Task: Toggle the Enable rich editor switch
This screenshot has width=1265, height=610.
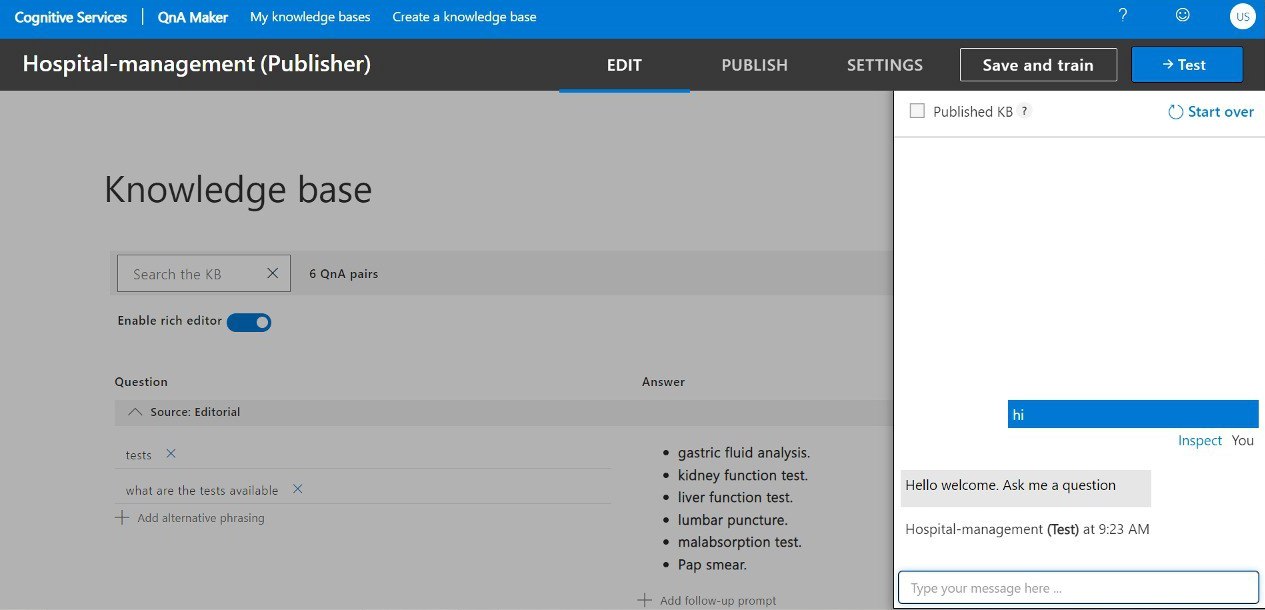Action: tap(249, 322)
